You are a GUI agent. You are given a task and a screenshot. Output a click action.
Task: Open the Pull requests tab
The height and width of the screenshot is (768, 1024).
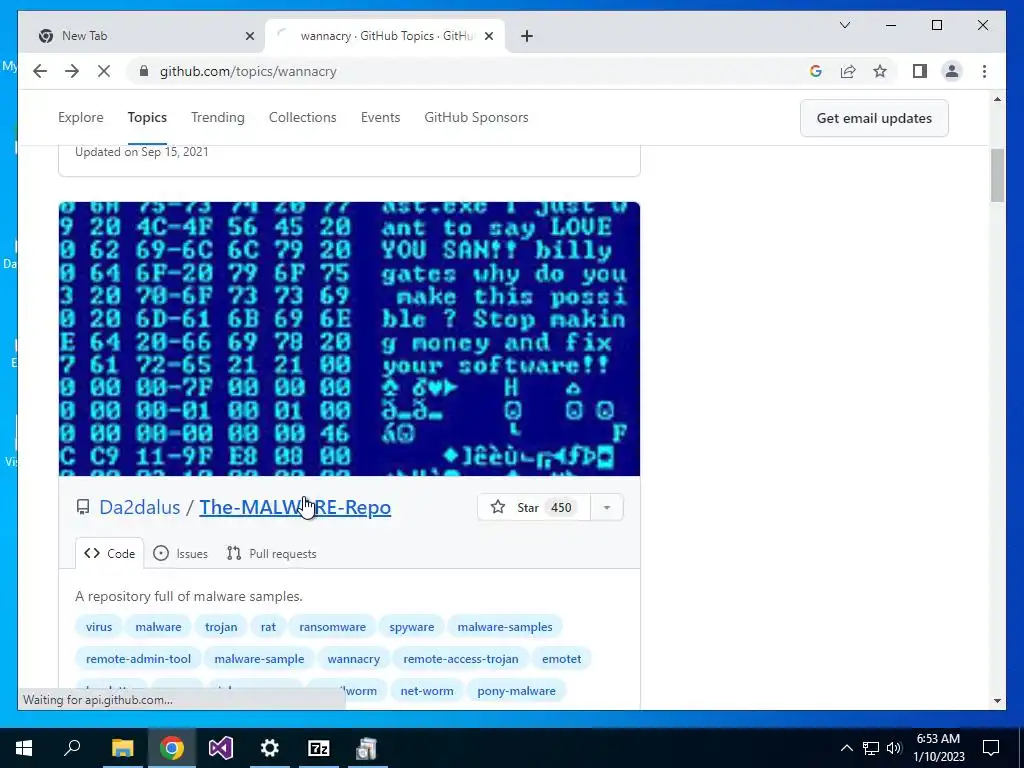(x=271, y=554)
